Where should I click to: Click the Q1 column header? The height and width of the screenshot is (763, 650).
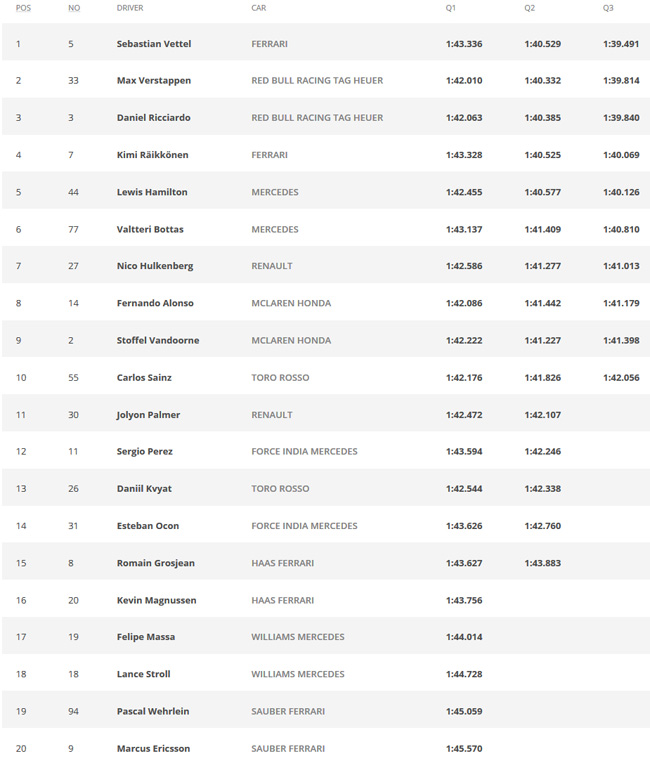click(x=451, y=8)
